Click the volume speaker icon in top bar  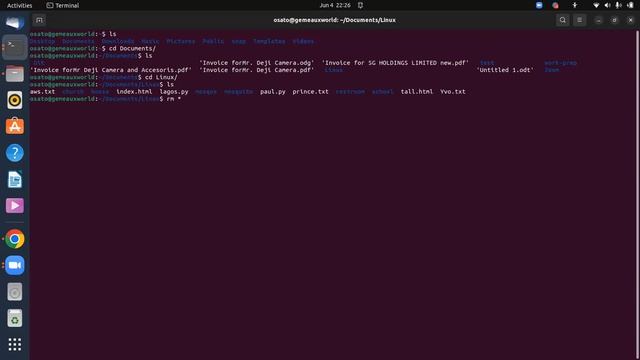pos(607,5)
